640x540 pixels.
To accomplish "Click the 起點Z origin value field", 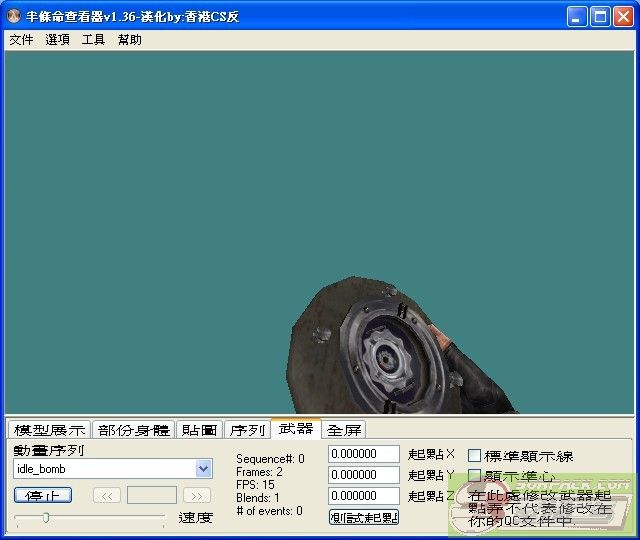I will pos(364,496).
